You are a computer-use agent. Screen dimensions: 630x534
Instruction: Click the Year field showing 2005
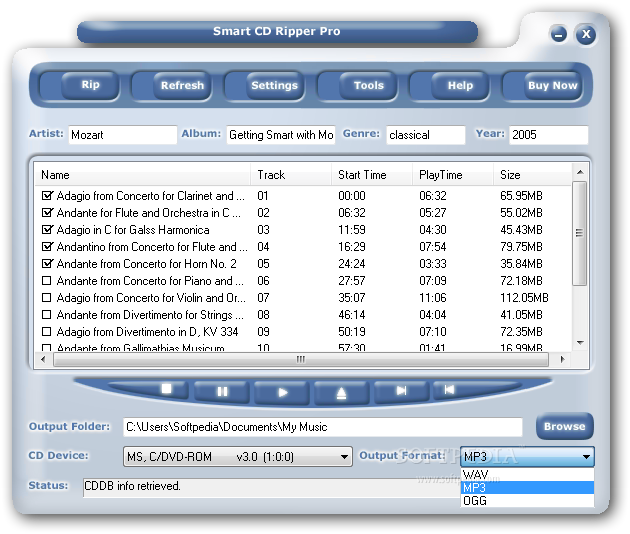[x=549, y=135]
